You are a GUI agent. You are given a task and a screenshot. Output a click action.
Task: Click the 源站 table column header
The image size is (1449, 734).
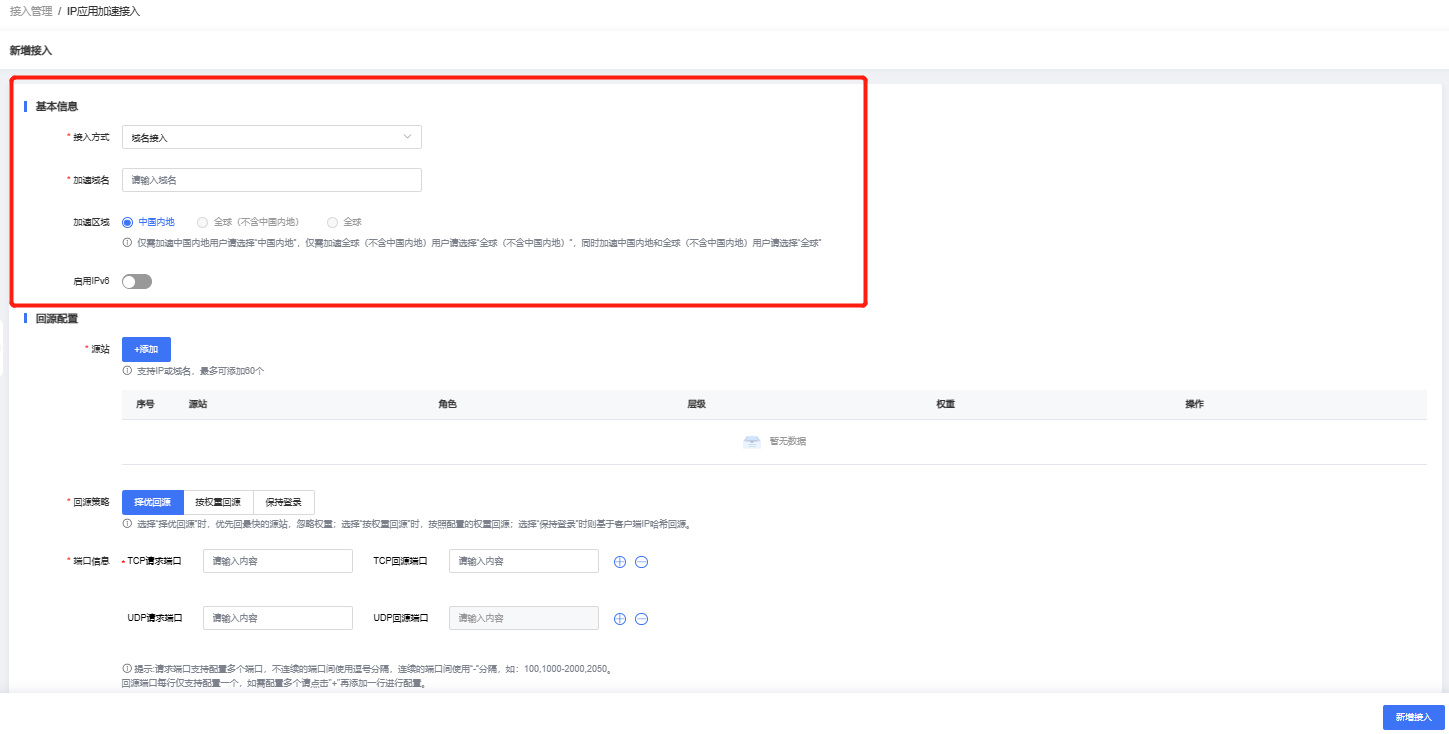click(198, 404)
